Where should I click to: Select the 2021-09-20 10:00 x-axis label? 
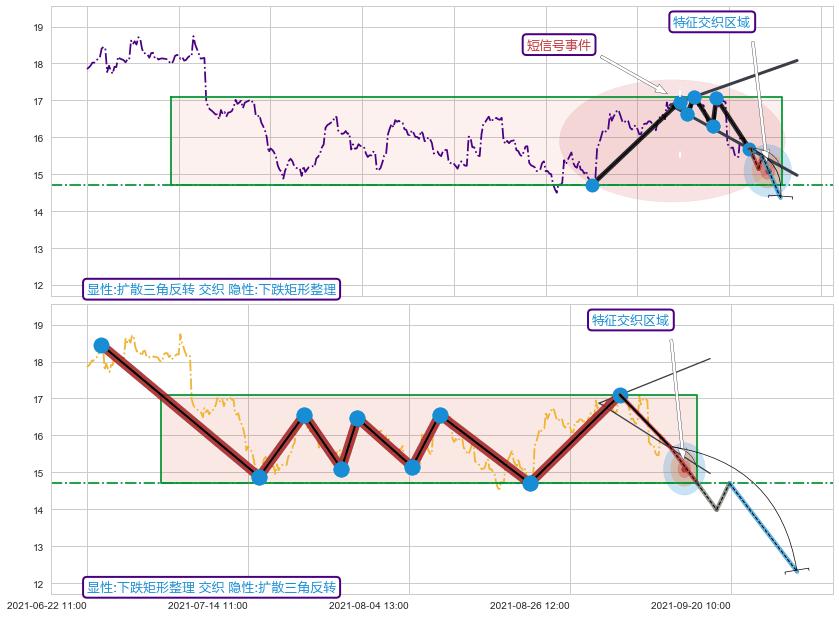click(x=691, y=606)
